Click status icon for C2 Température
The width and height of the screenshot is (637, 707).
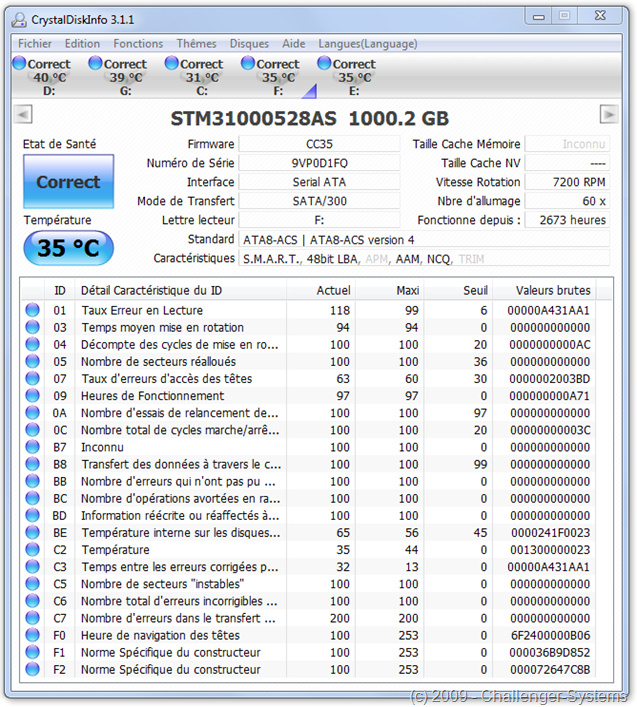(32, 550)
